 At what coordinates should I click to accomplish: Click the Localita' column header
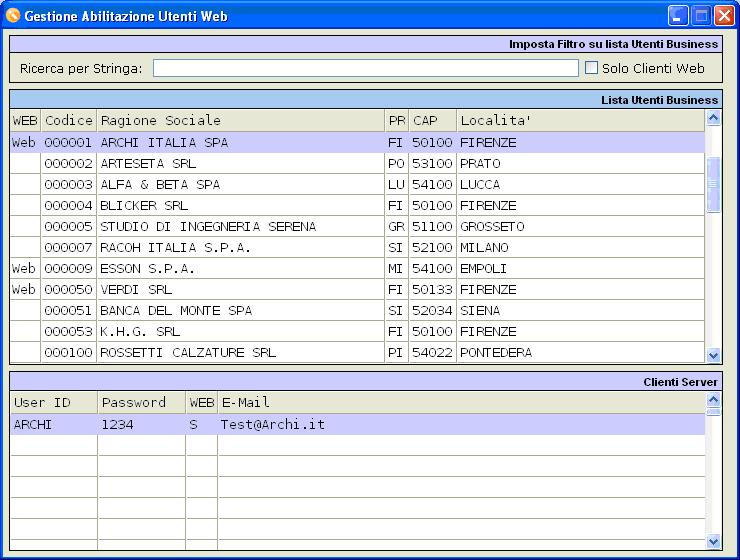click(x=580, y=121)
